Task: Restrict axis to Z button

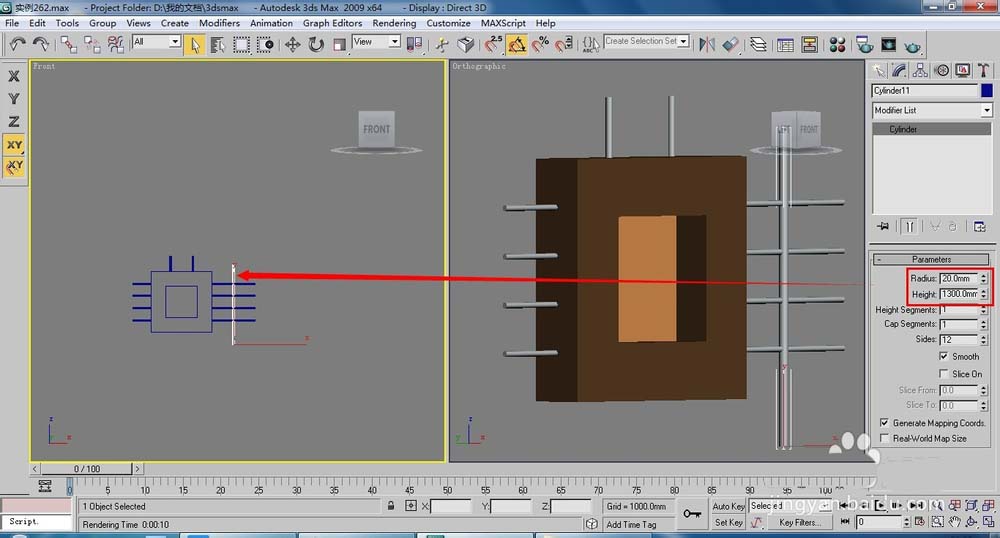Action: tap(13, 121)
